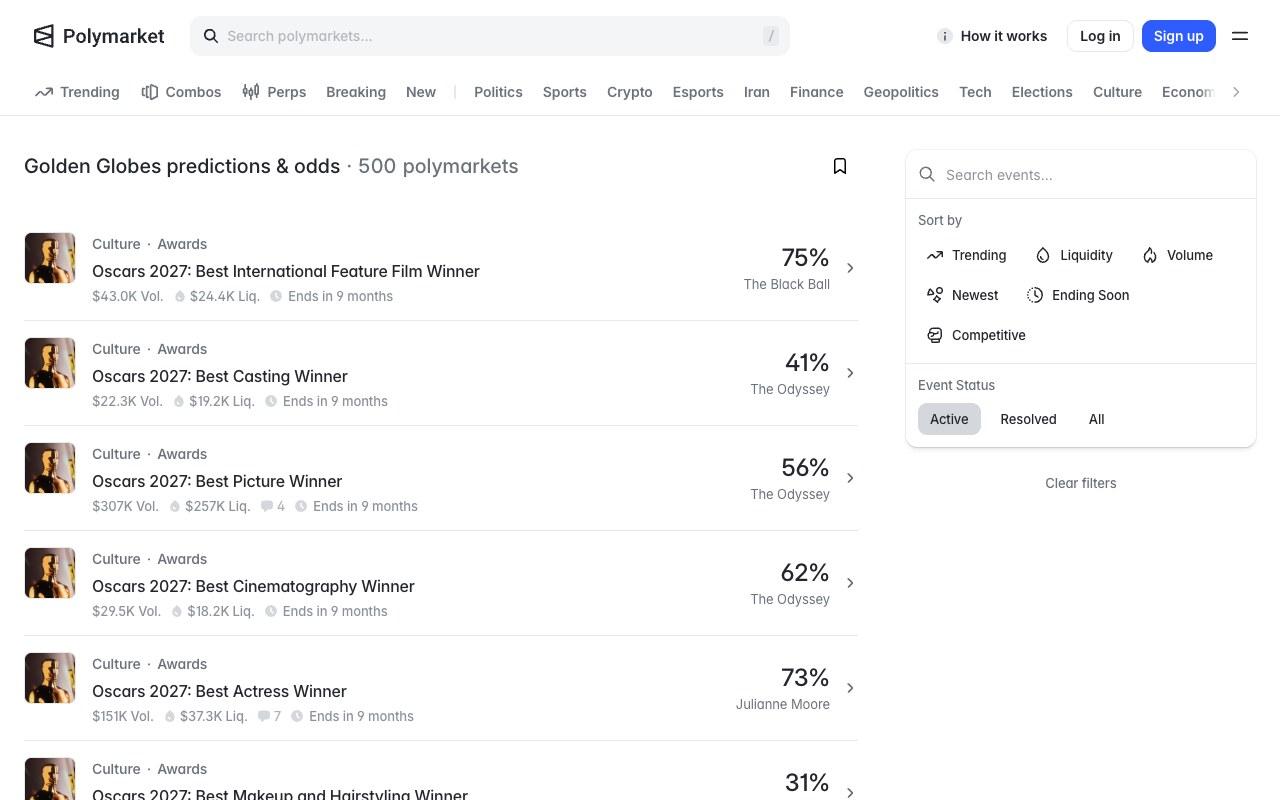
Task: Click the Combos icon in nav bar
Action: pyautogui.click(x=150, y=92)
